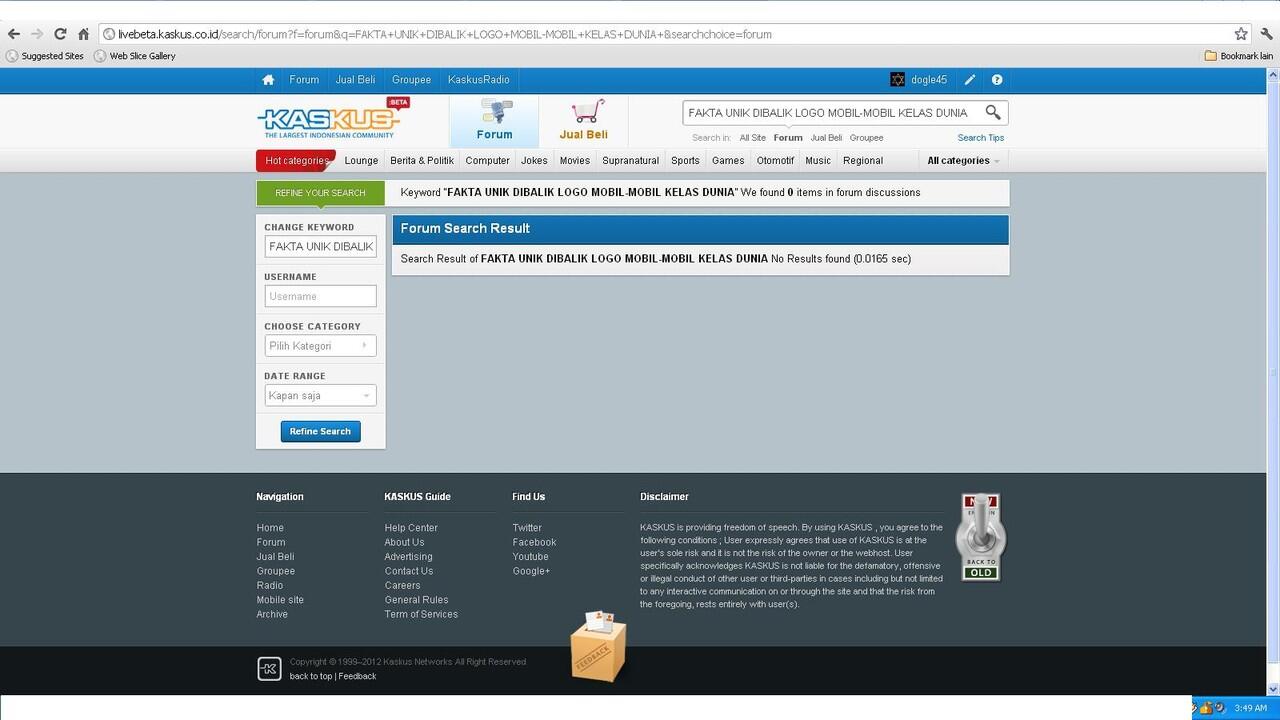This screenshot has height=720, width=1280.
Task: Open Facebook footer link
Action: pos(534,542)
